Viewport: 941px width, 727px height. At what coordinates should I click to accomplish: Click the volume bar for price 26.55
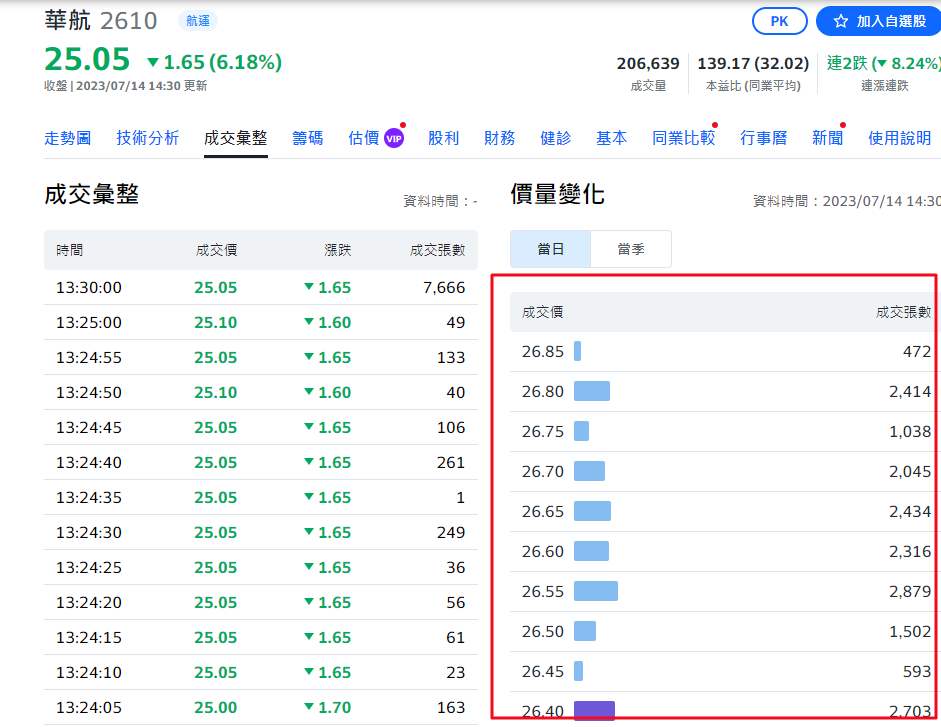click(596, 591)
